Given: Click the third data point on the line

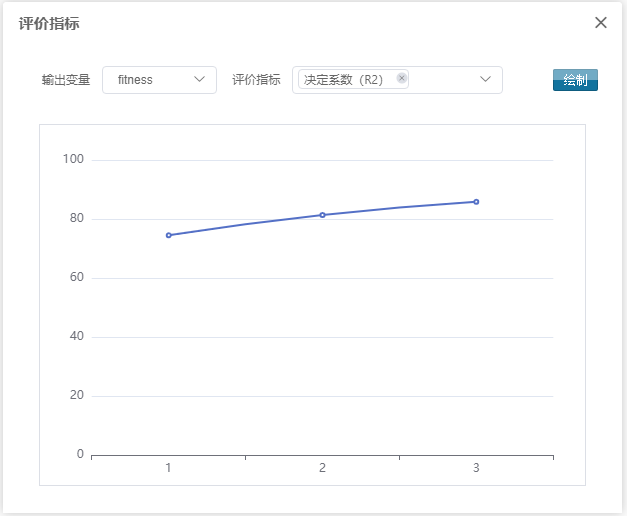Looking at the screenshot, I should coord(476,202).
